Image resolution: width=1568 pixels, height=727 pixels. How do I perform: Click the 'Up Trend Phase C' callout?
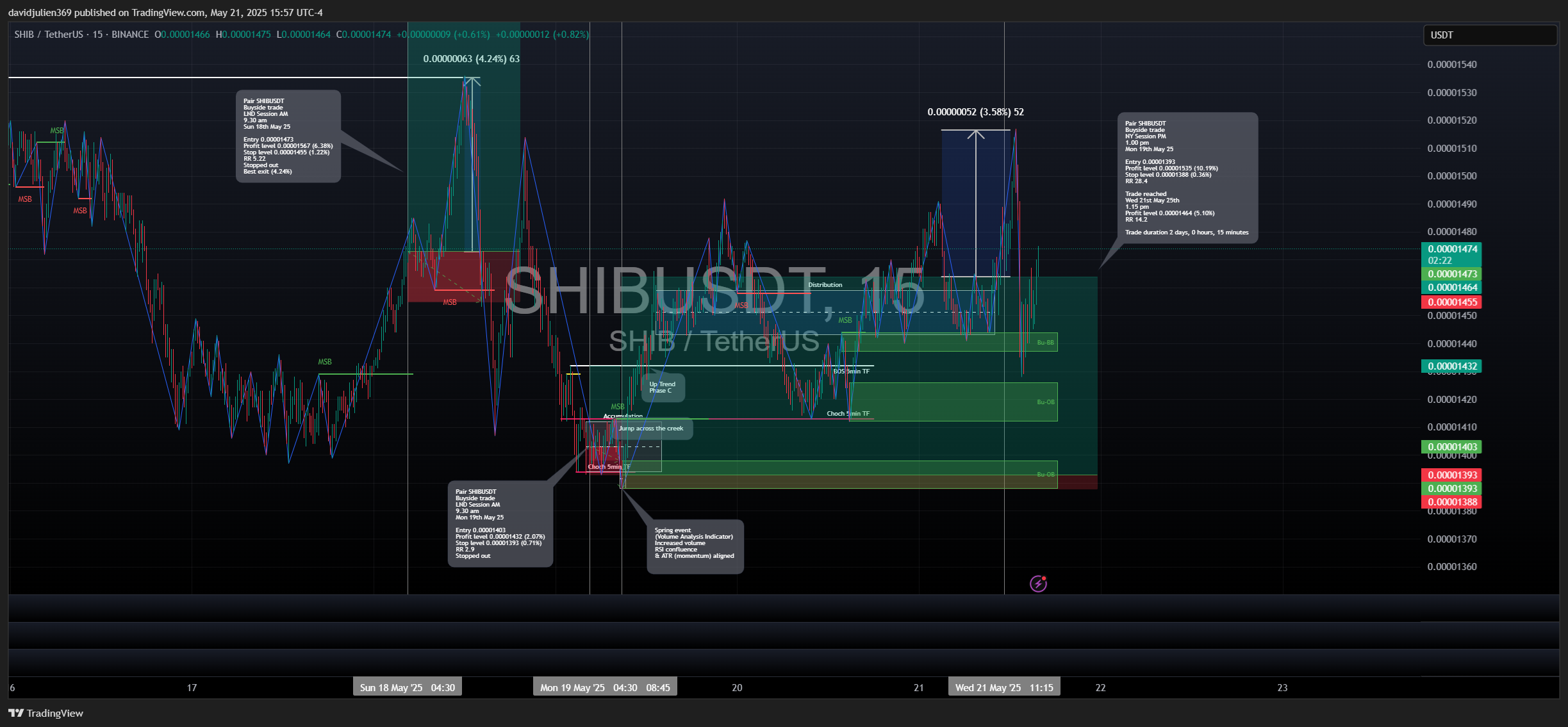[x=663, y=388]
